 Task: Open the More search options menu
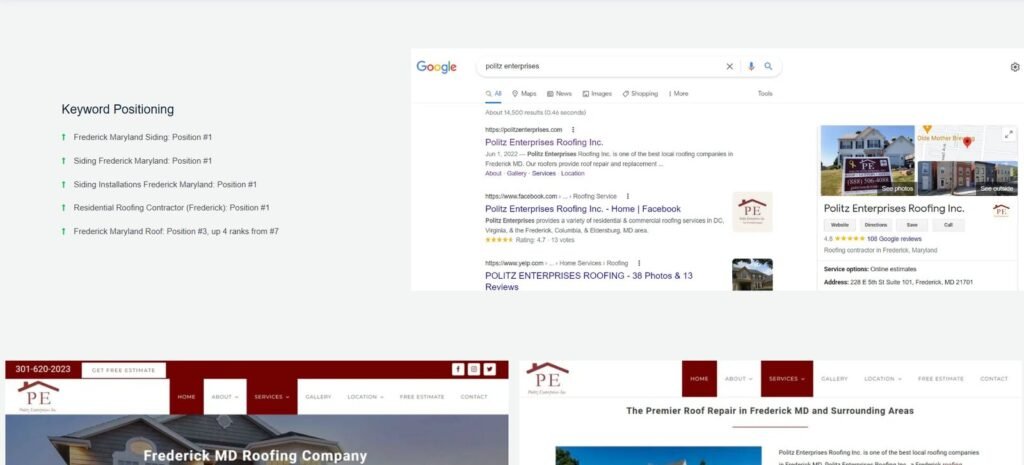(678, 93)
